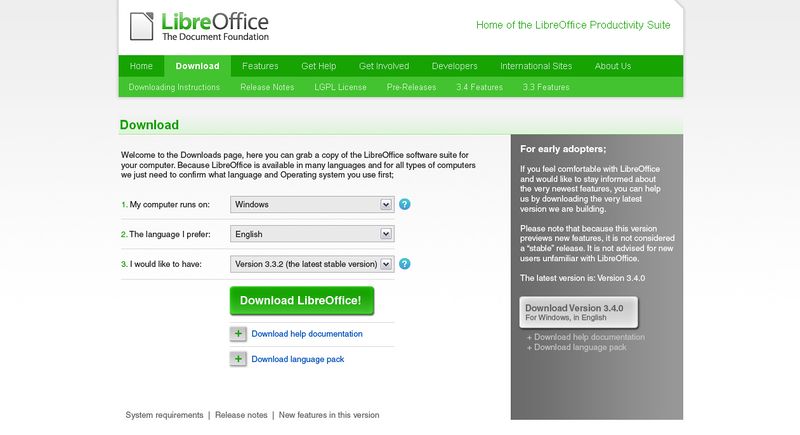Click sidebar Download language pack link
Screen dimensions: 800x435
click(x=580, y=347)
